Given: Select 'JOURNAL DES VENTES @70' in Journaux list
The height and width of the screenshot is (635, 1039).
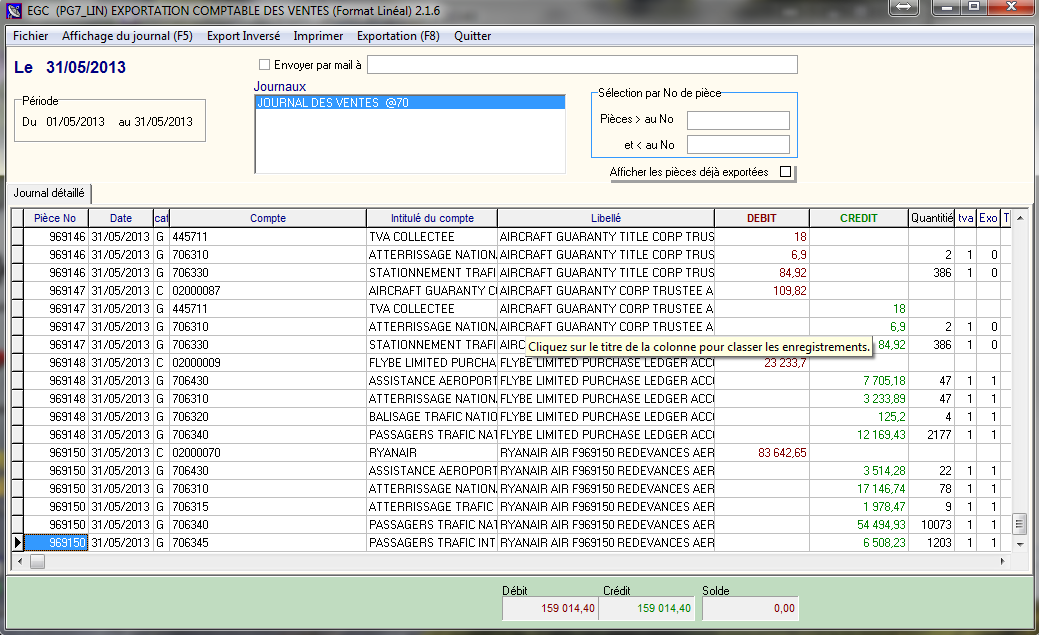Looking at the screenshot, I should [332, 102].
